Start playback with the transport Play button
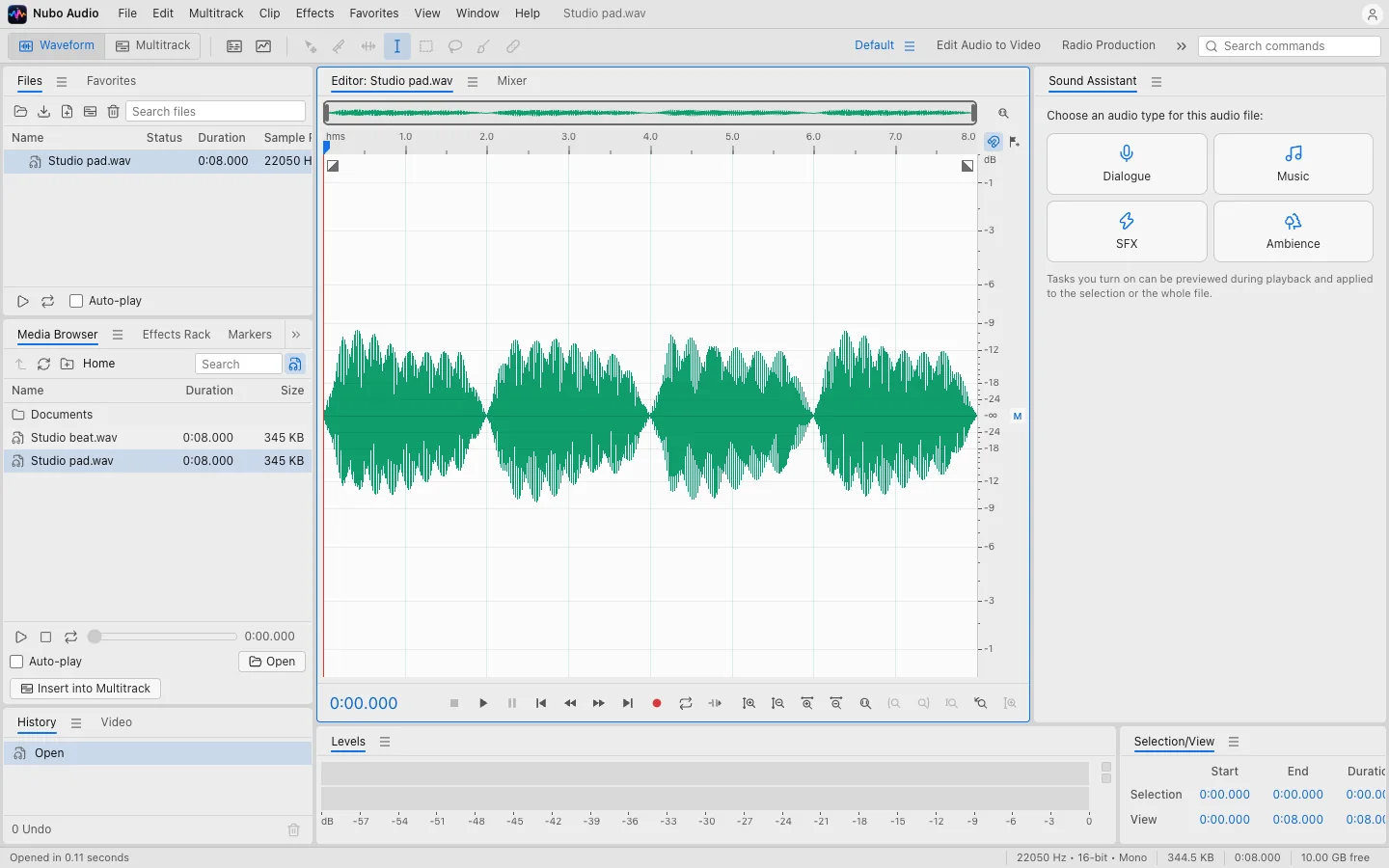This screenshot has height=868, width=1389. pos(483,703)
